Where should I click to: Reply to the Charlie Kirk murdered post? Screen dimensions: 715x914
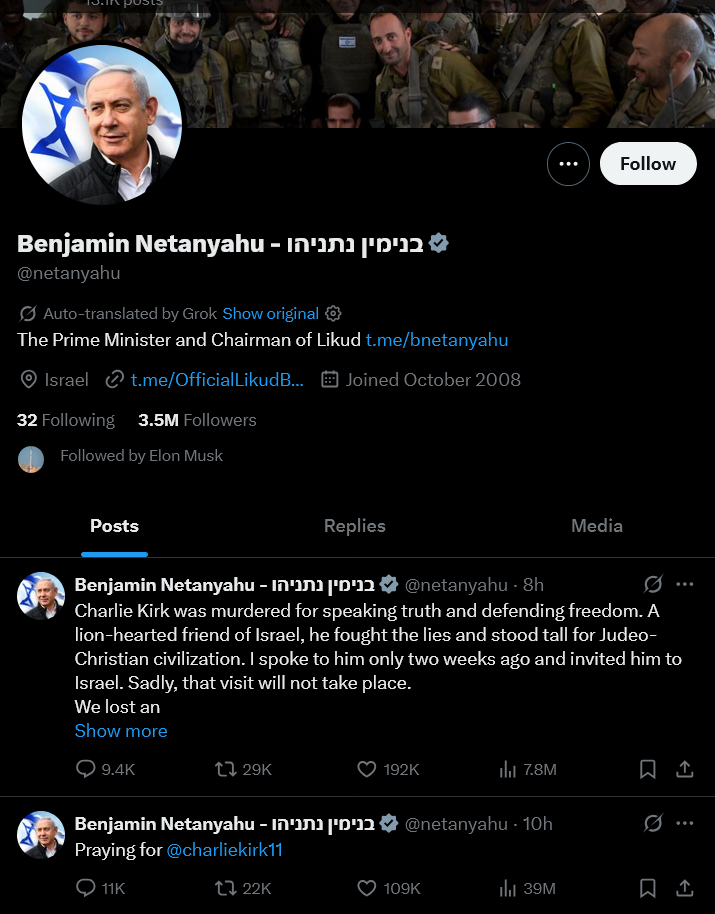click(87, 769)
